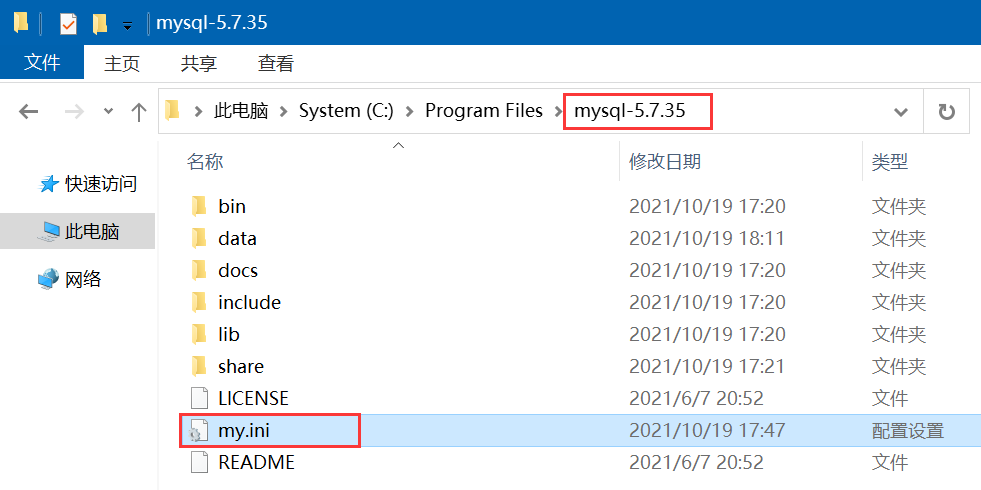Viewport: 981px width, 490px height.
Task: Click mysql-5.7.35 in the address bar
Action: point(630,111)
